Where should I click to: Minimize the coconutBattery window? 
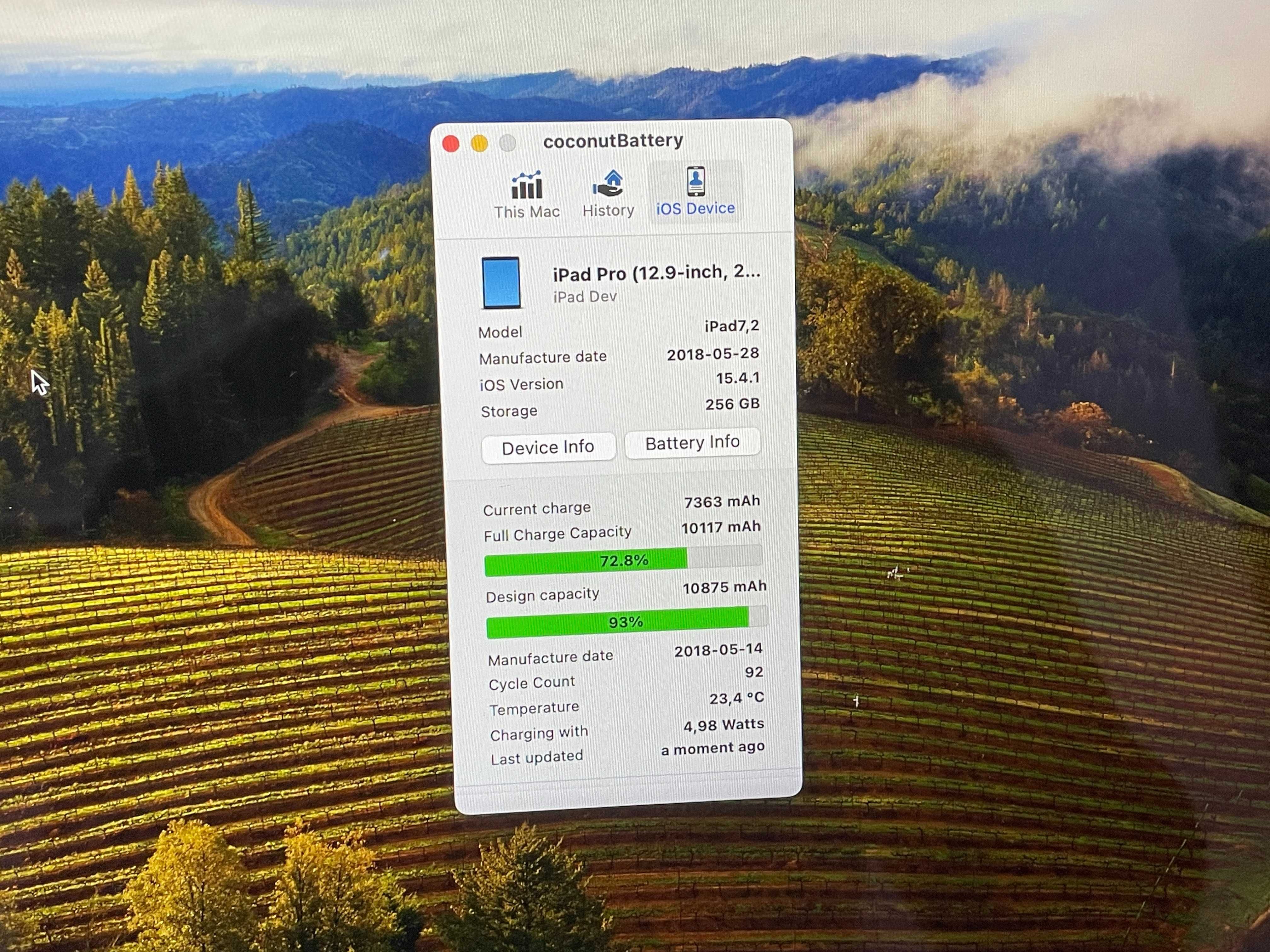(x=479, y=143)
